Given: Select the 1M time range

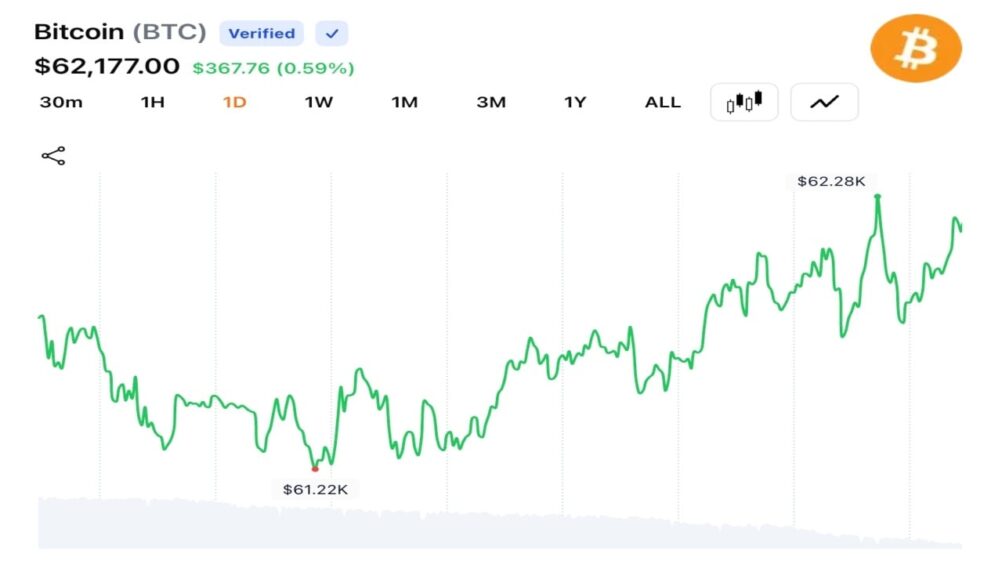Looking at the screenshot, I should tap(404, 102).
